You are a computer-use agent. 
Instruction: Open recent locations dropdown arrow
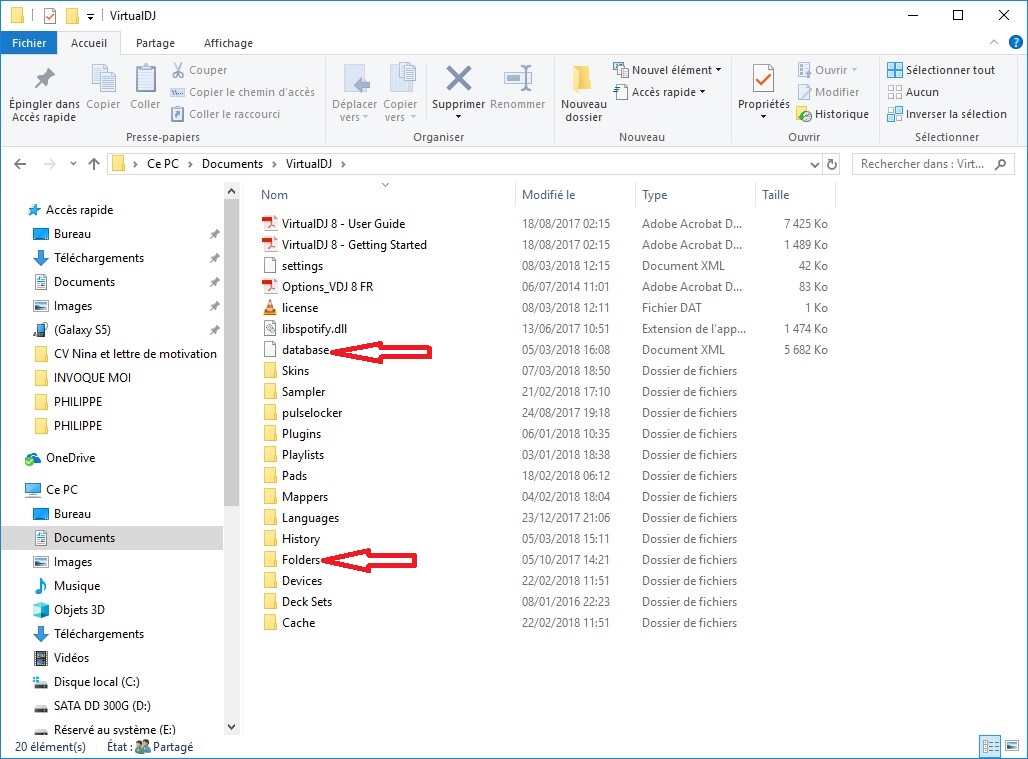(x=73, y=164)
